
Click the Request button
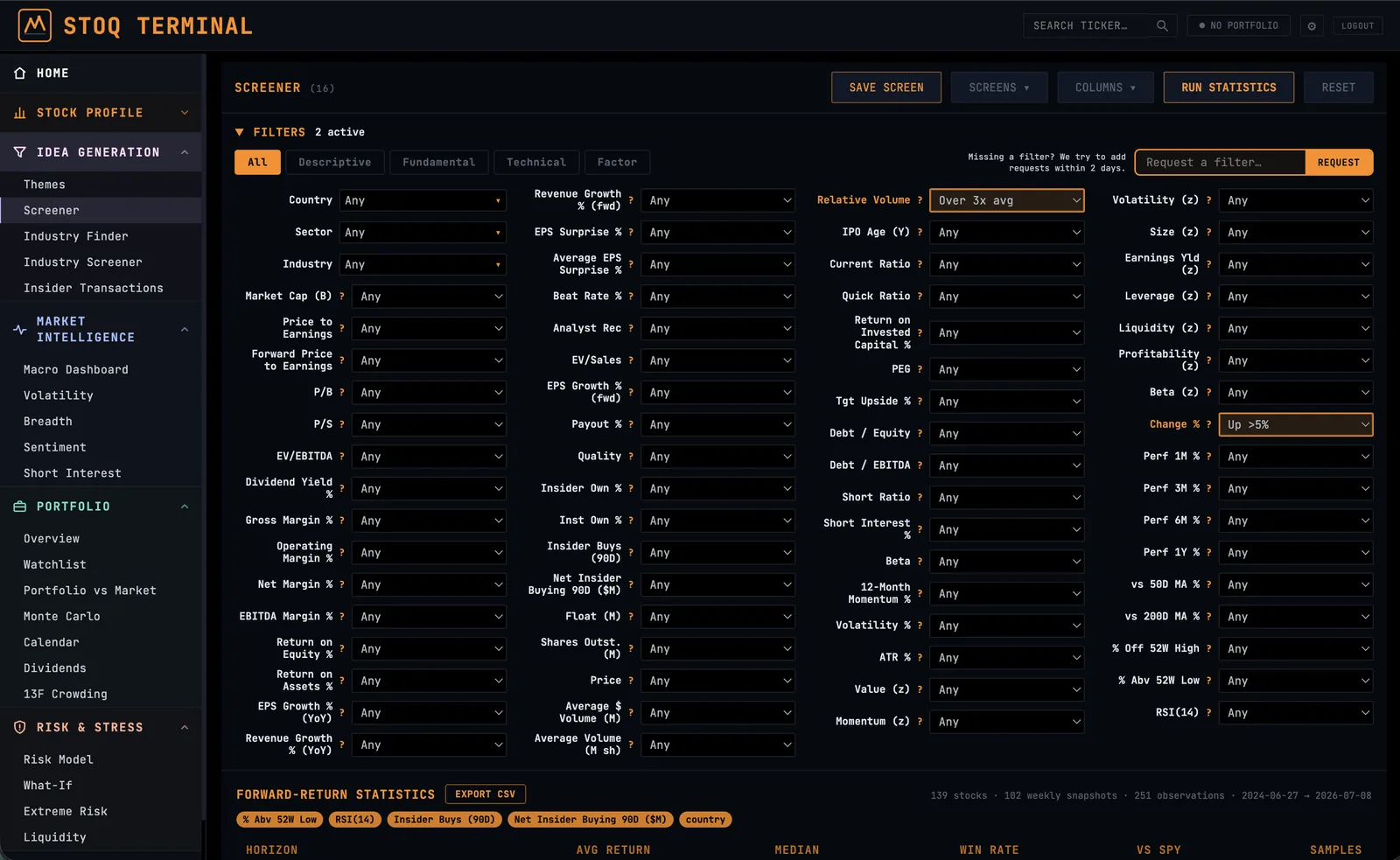(x=1339, y=163)
